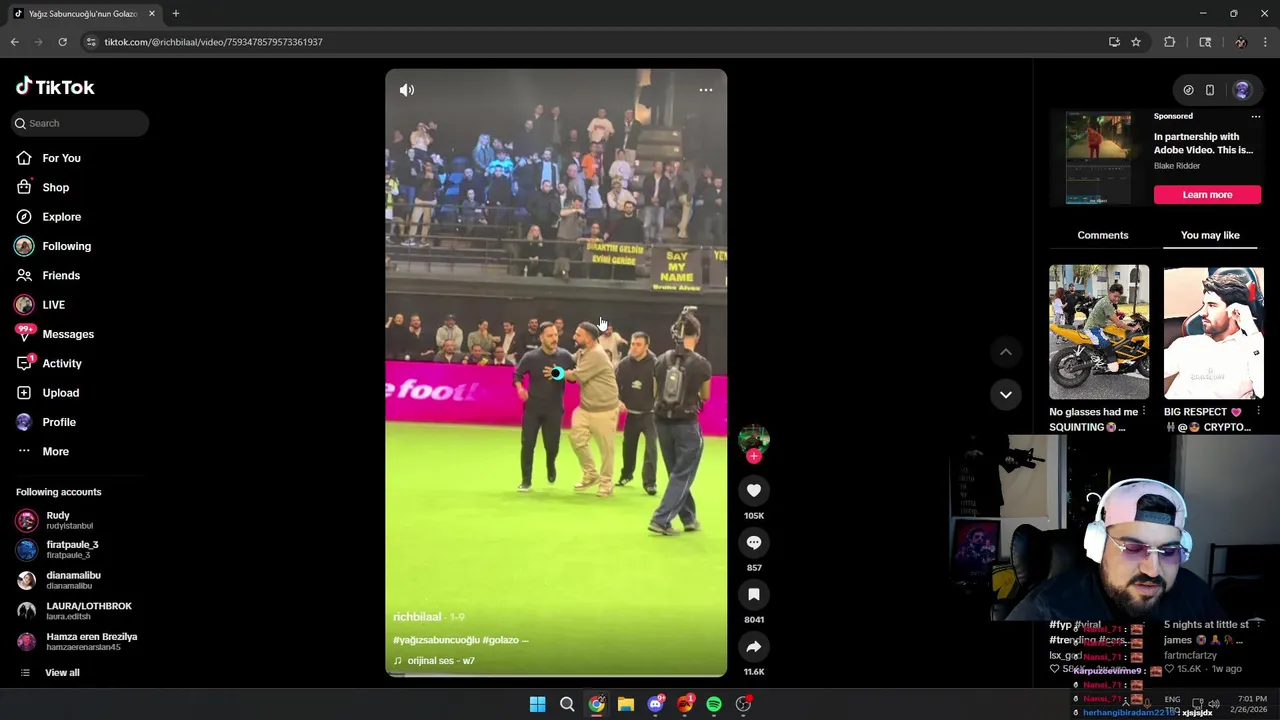The width and height of the screenshot is (1280, 720).
Task: Close the Yağız Sabuncuoğlu tab
Action: point(152,14)
